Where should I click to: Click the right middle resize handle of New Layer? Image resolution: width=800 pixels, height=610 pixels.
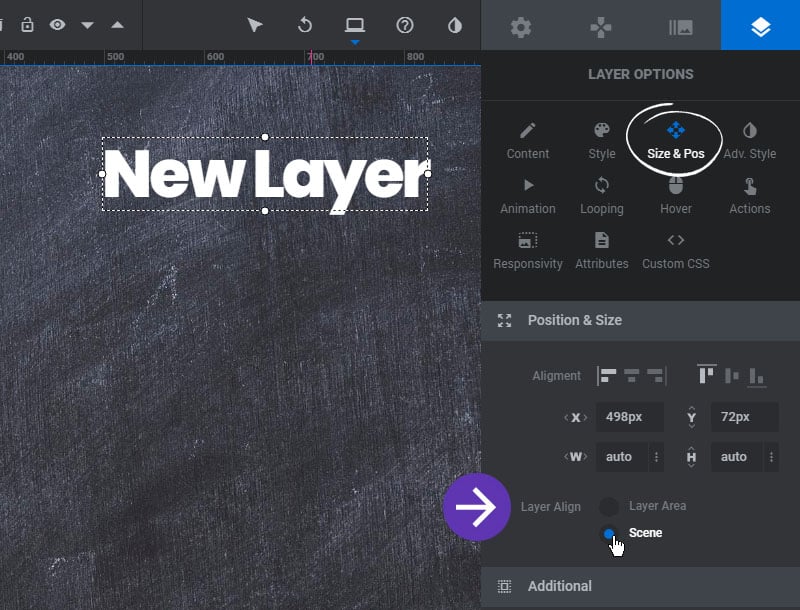click(x=428, y=174)
